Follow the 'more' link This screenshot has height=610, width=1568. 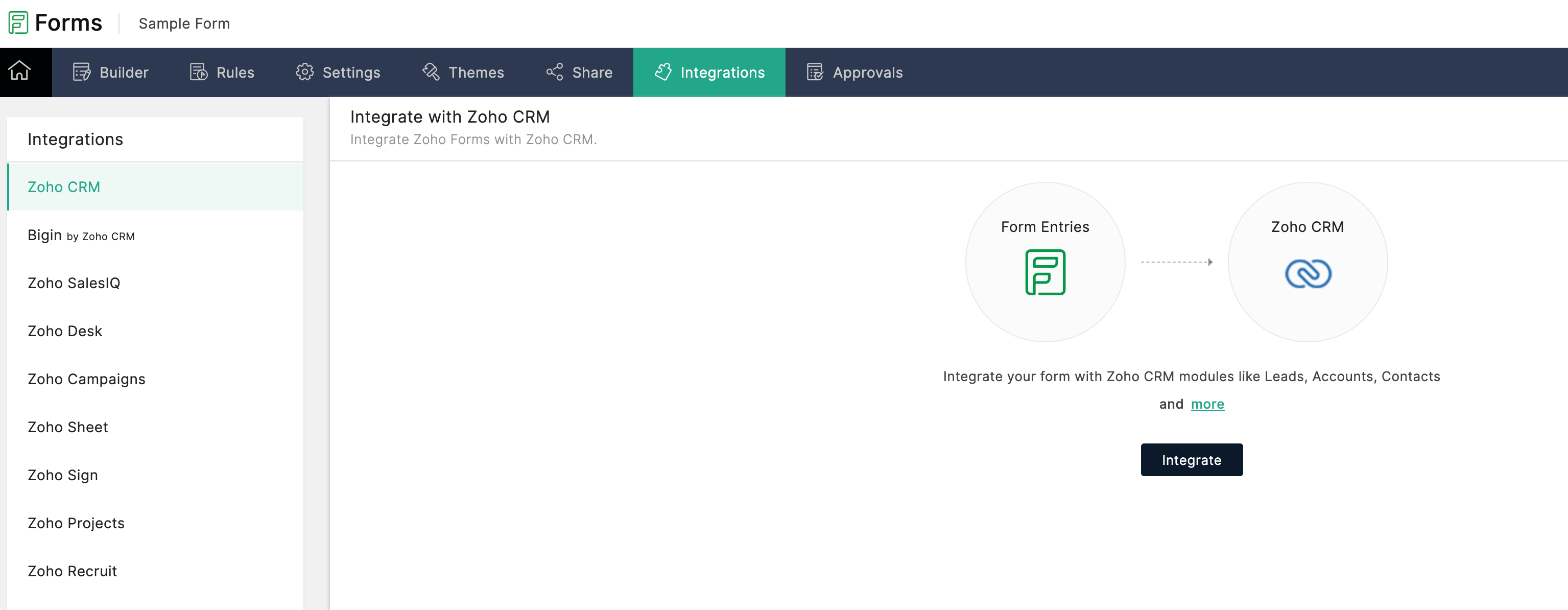(x=1207, y=404)
